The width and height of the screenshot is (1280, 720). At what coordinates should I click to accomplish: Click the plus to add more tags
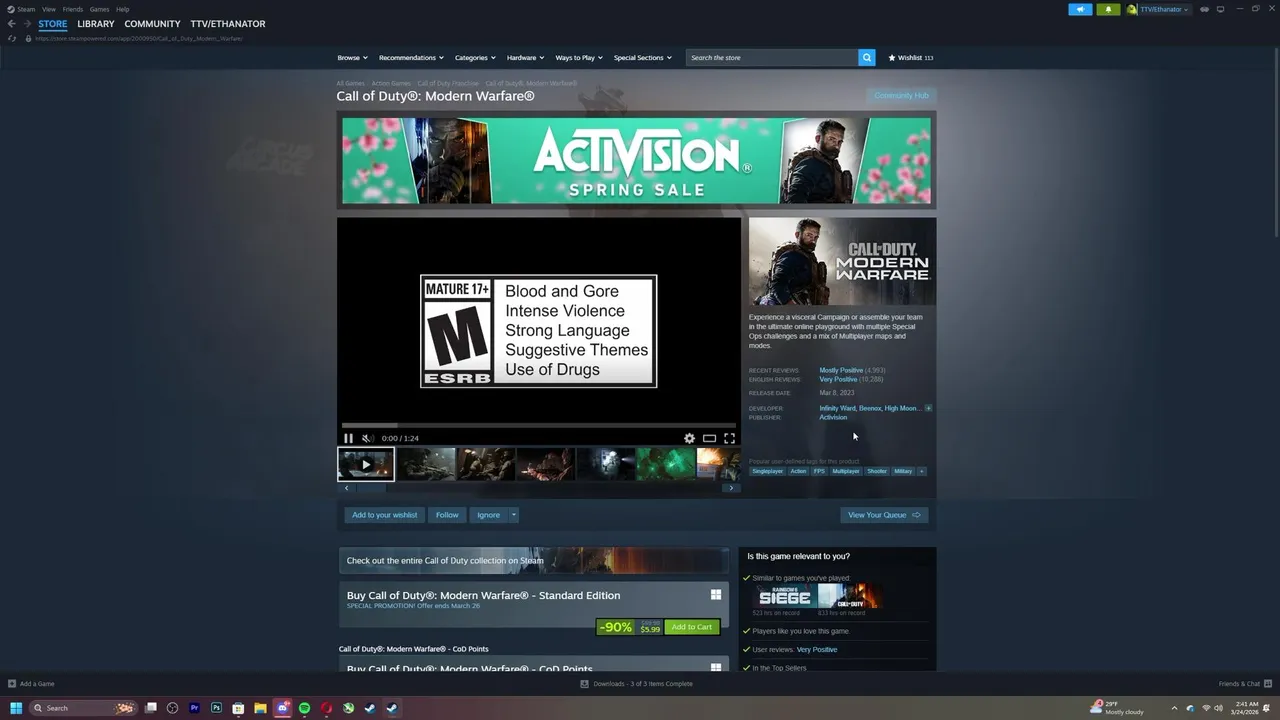[x=921, y=471]
